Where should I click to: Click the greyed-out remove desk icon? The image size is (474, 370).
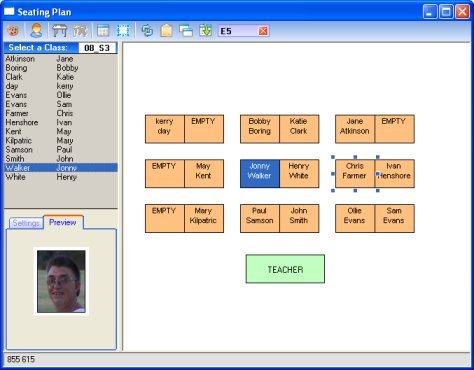click(80, 31)
